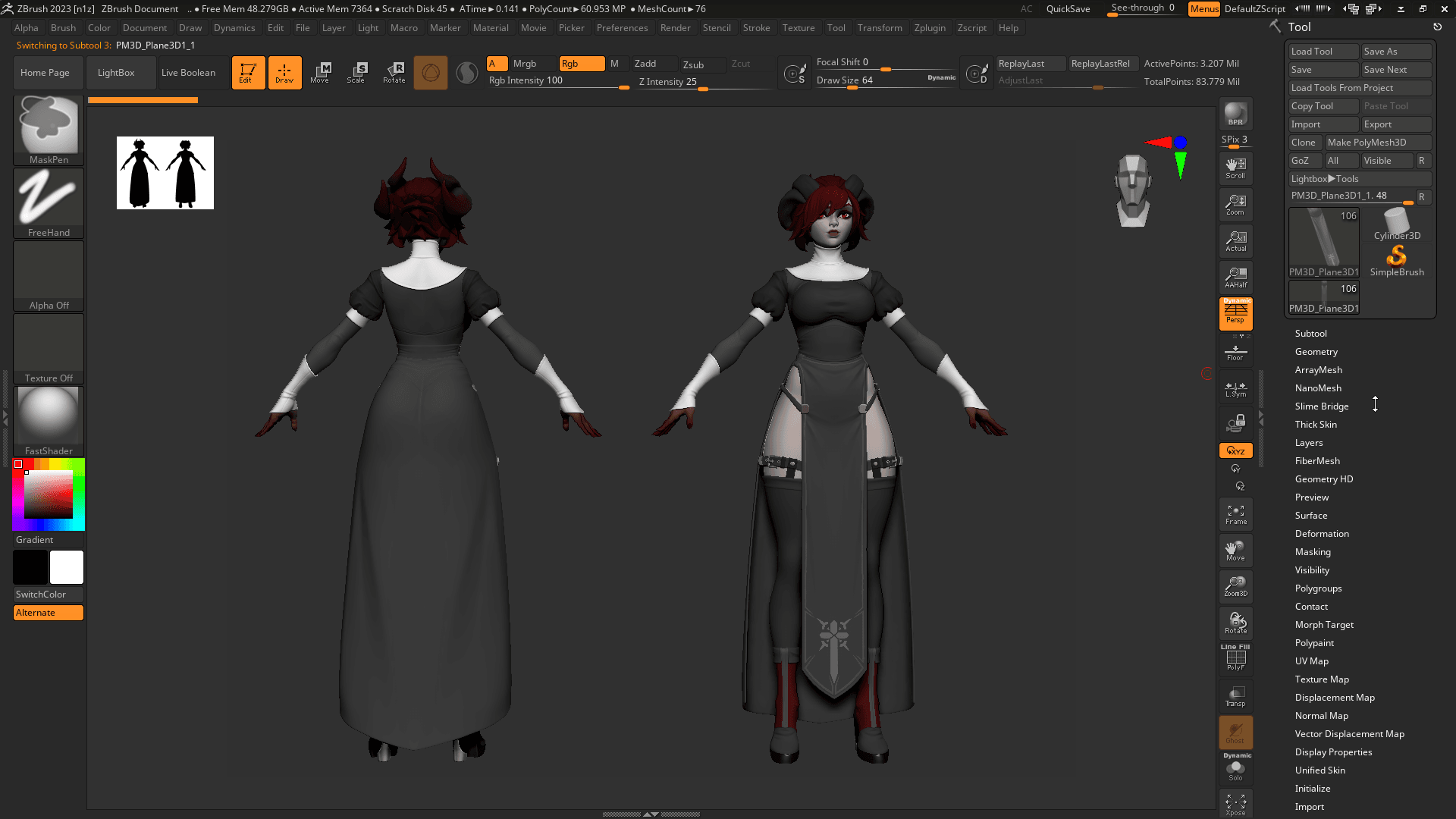Click the AAHalf zoom icon
Image resolution: width=1456 pixels, height=819 pixels.
click(1235, 278)
